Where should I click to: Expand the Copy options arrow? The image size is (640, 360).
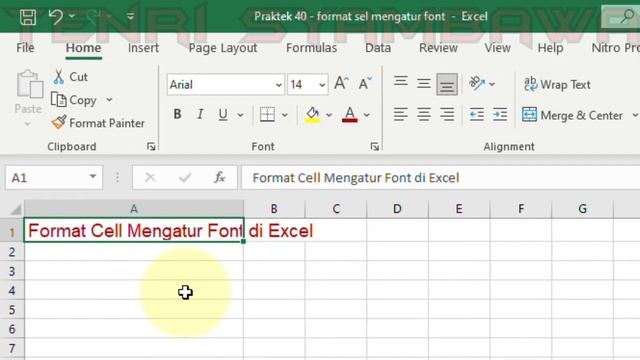[x=109, y=100]
